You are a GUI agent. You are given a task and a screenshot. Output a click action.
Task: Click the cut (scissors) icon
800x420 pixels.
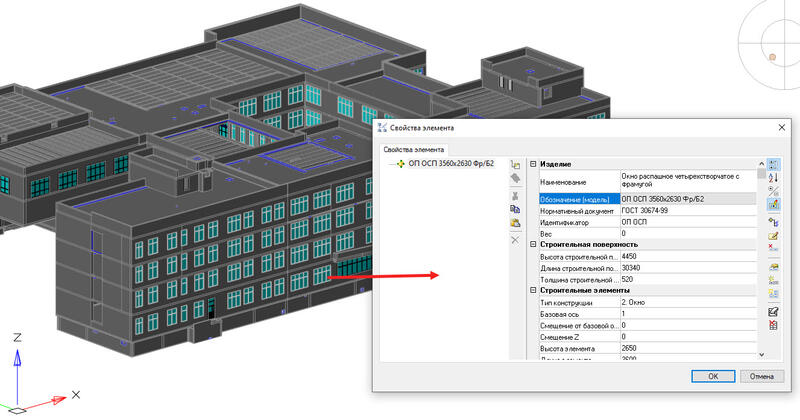pos(516,195)
